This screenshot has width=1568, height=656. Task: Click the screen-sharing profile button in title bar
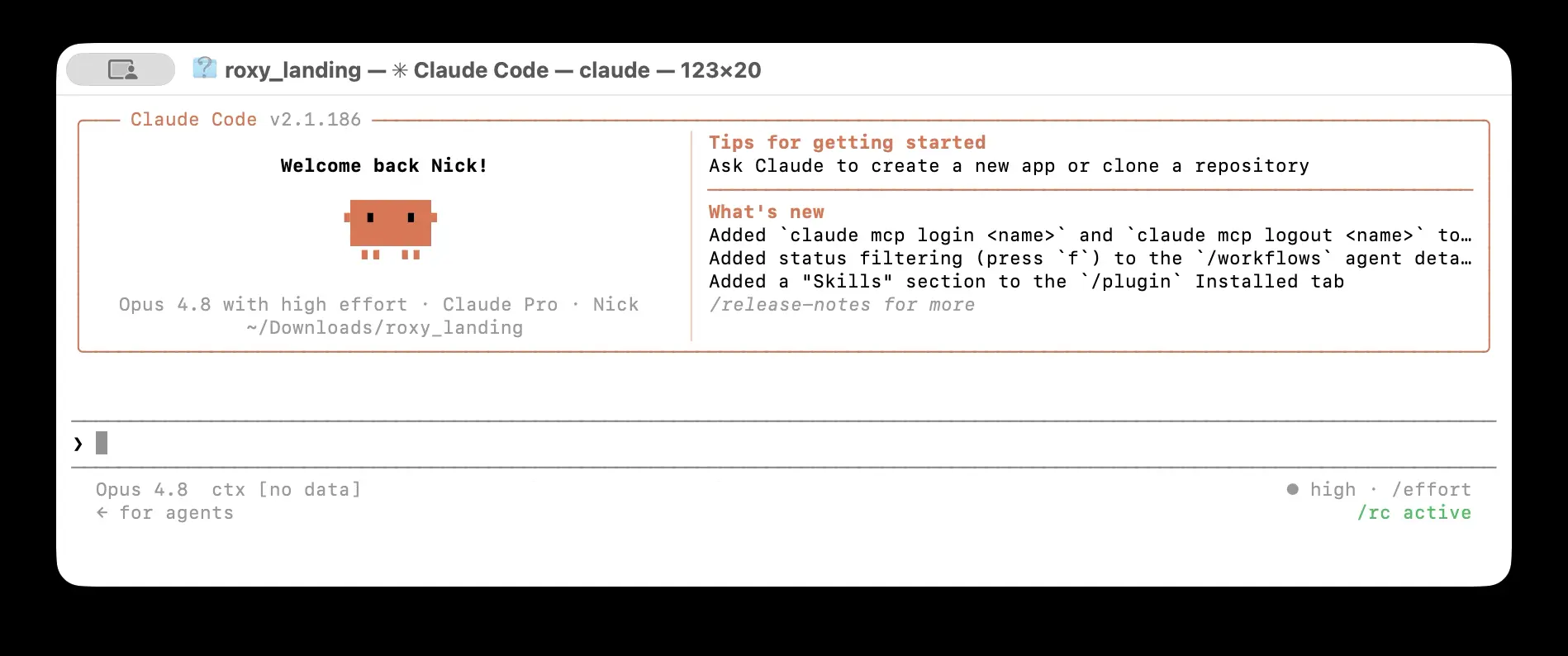point(121,69)
